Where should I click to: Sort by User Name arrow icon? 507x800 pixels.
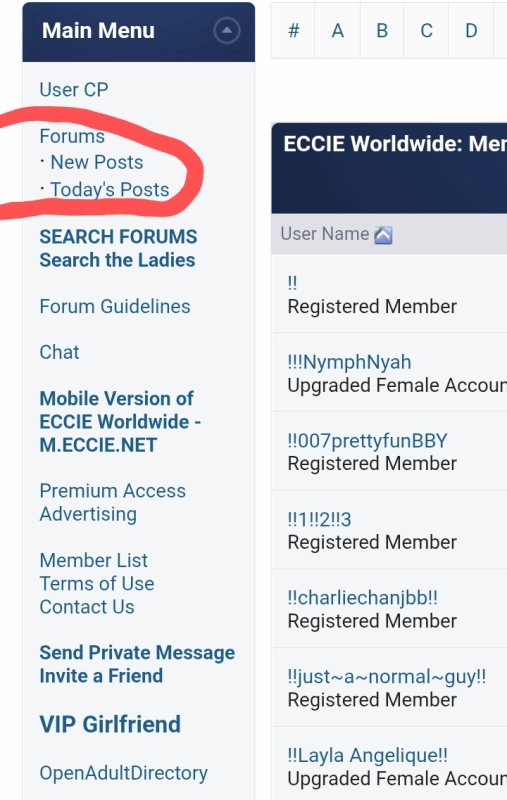pyautogui.click(x=383, y=235)
